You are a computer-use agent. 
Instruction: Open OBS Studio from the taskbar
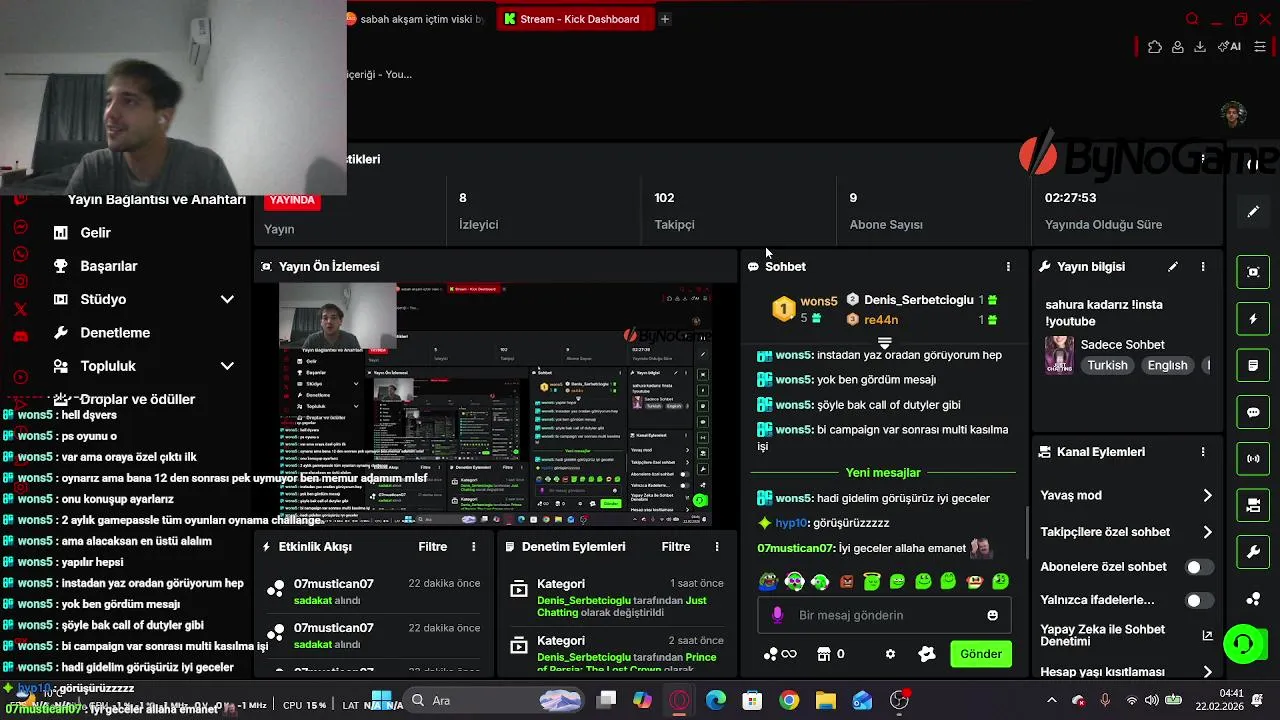click(900, 701)
